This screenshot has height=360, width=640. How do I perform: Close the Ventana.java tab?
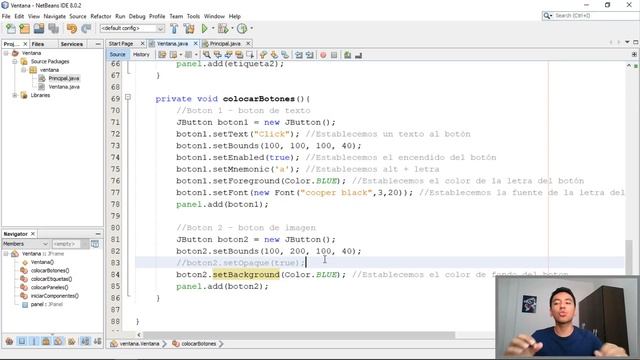pos(196,43)
